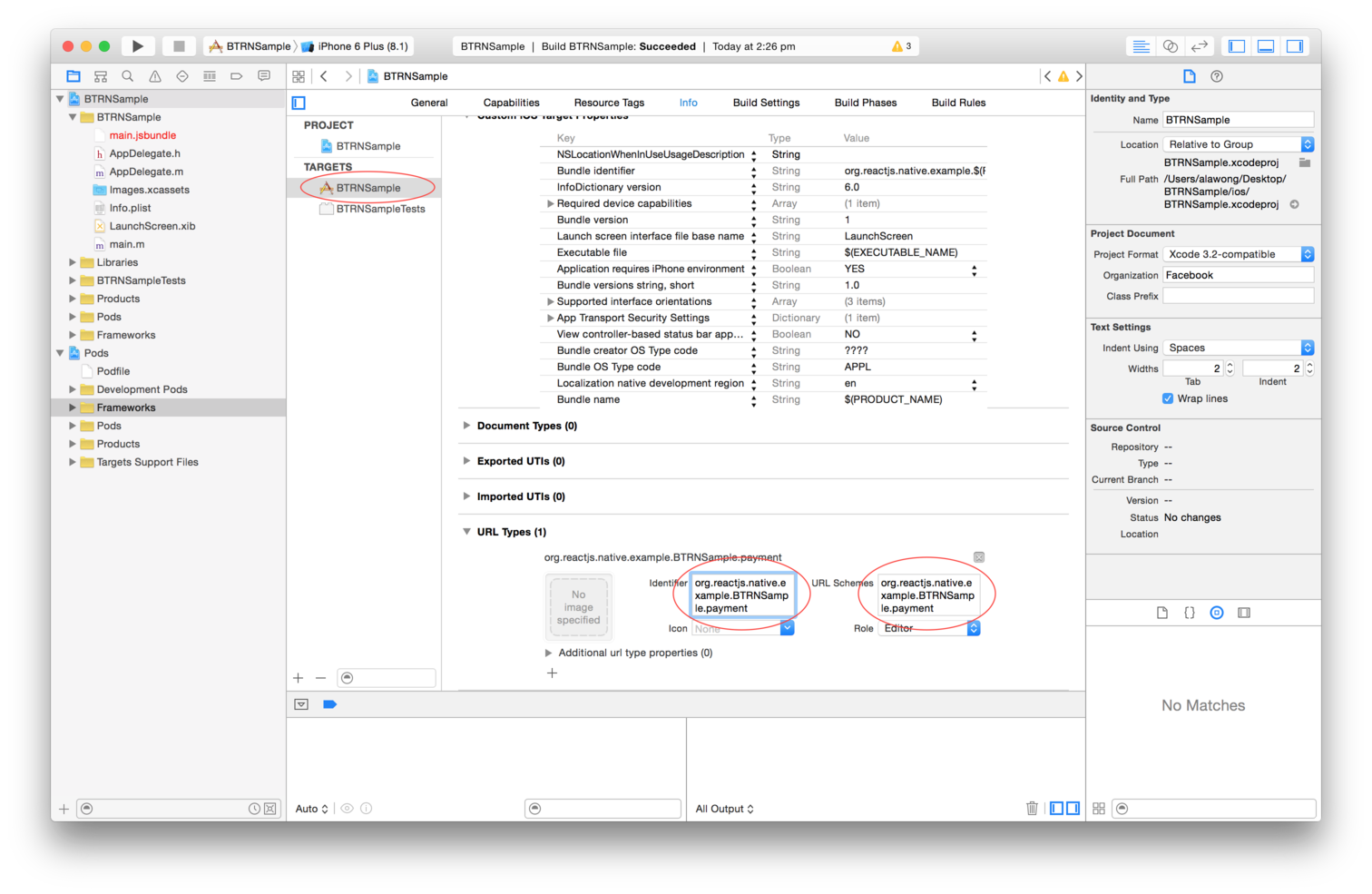
Task: Select the Standard editor
Action: click(1142, 46)
